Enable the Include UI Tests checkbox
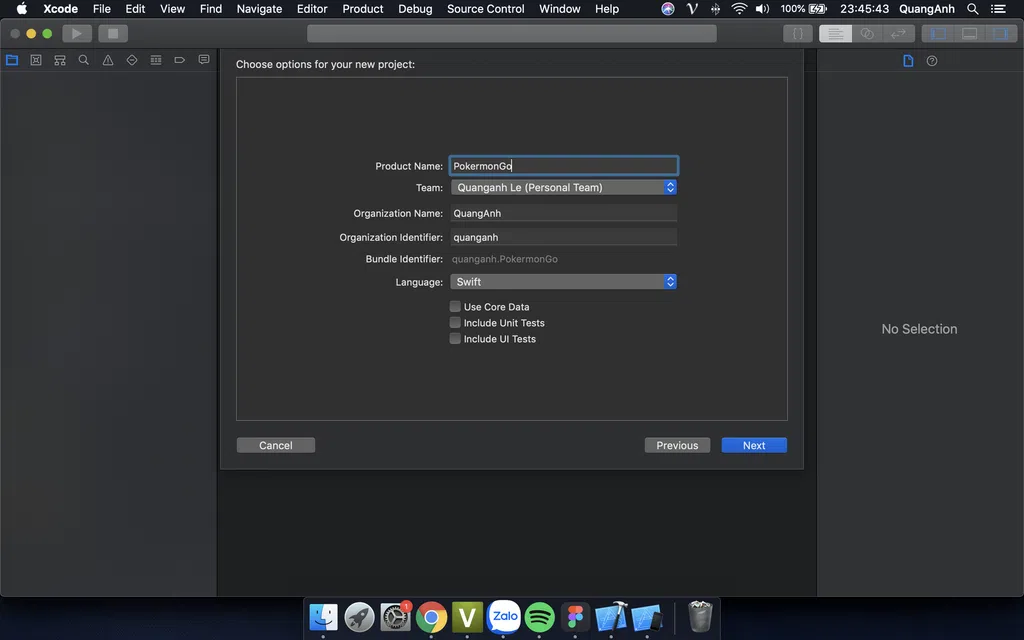The width and height of the screenshot is (1024, 640). (x=455, y=338)
